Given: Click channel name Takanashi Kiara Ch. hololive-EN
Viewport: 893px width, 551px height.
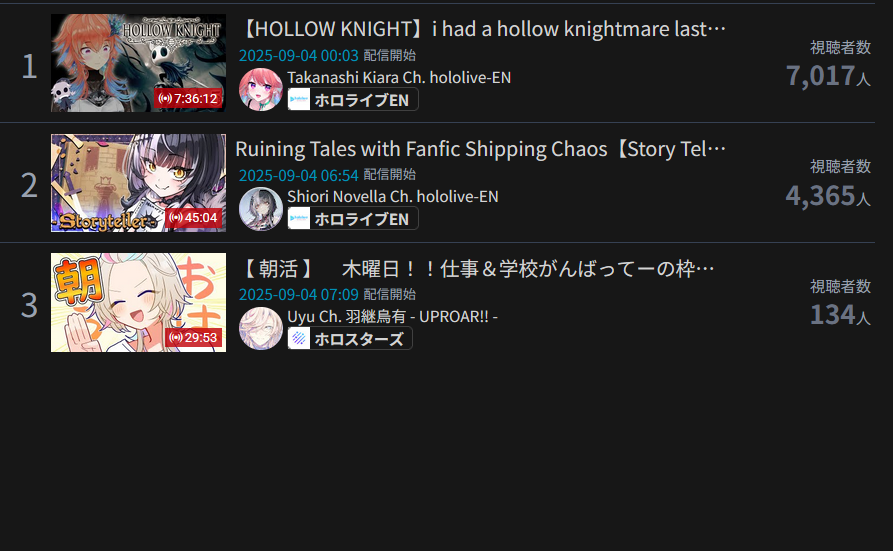Looking at the screenshot, I should click(399, 77).
